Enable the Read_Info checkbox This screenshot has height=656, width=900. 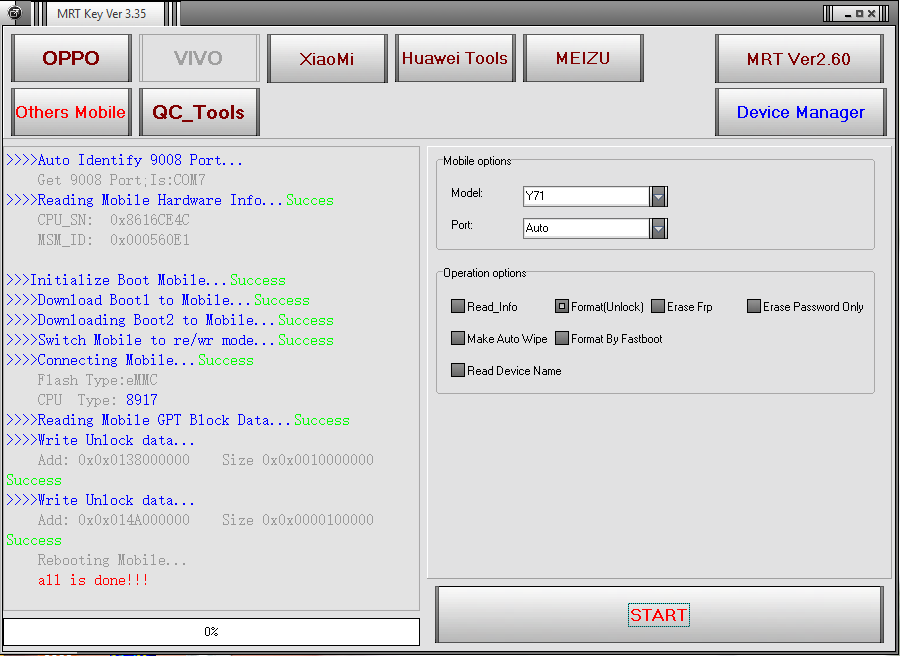pos(457,306)
